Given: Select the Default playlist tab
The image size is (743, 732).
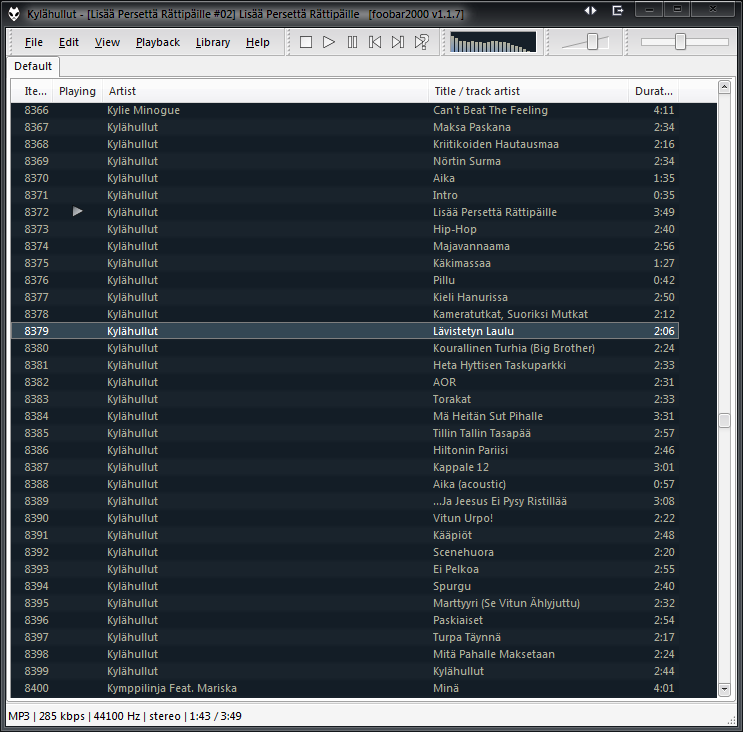Looking at the screenshot, I should click(x=33, y=66).
